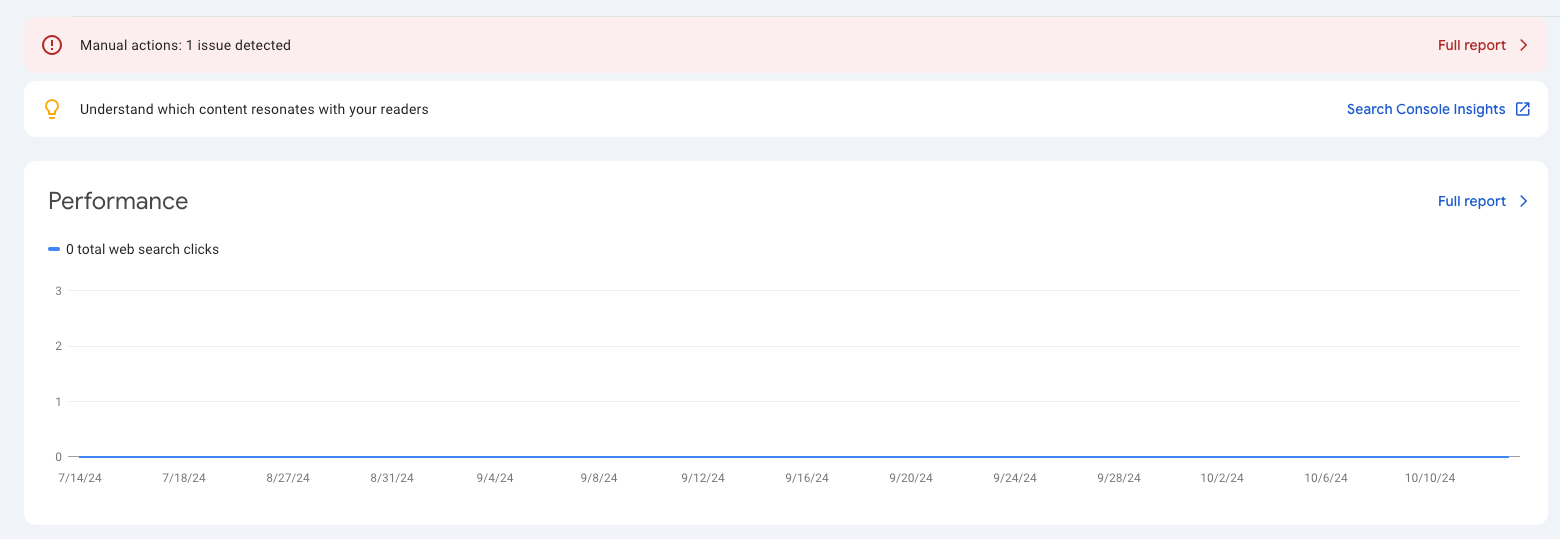
Task: Click the red manual actions warning icon
Action: click(52, 45)
